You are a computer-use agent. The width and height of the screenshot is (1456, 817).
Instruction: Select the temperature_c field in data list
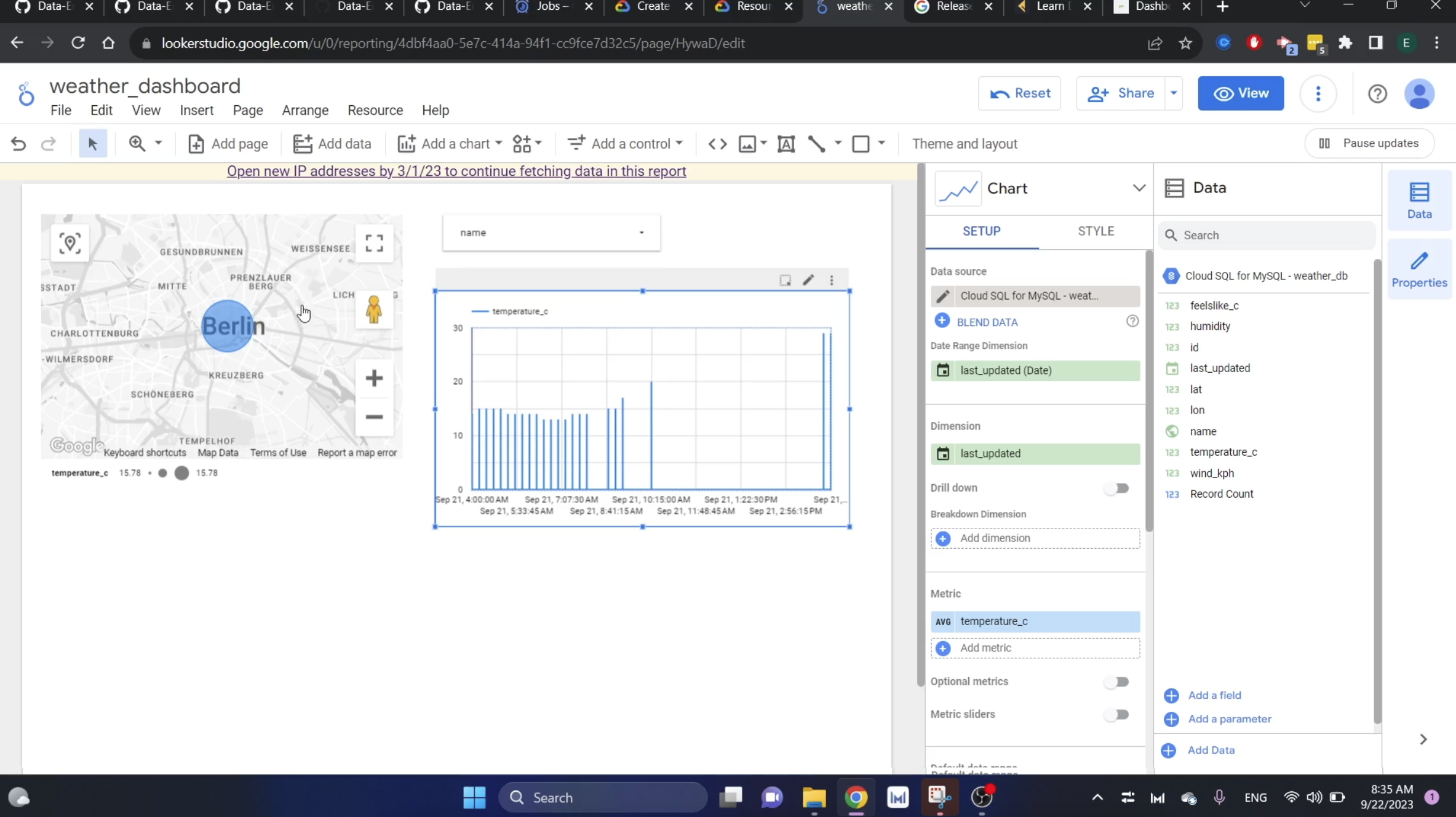[1223, 452]
